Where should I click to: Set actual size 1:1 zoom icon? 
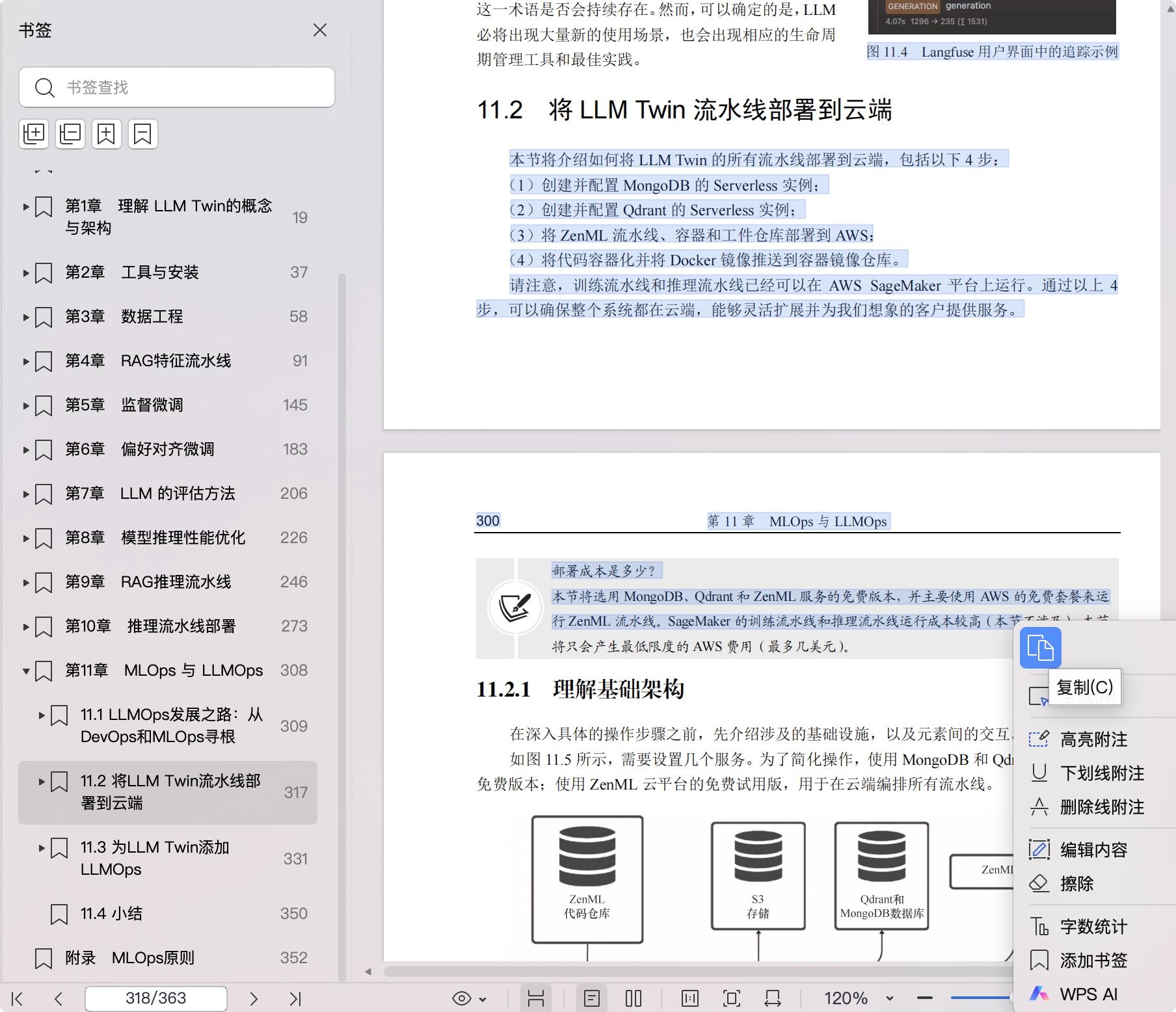690,998
